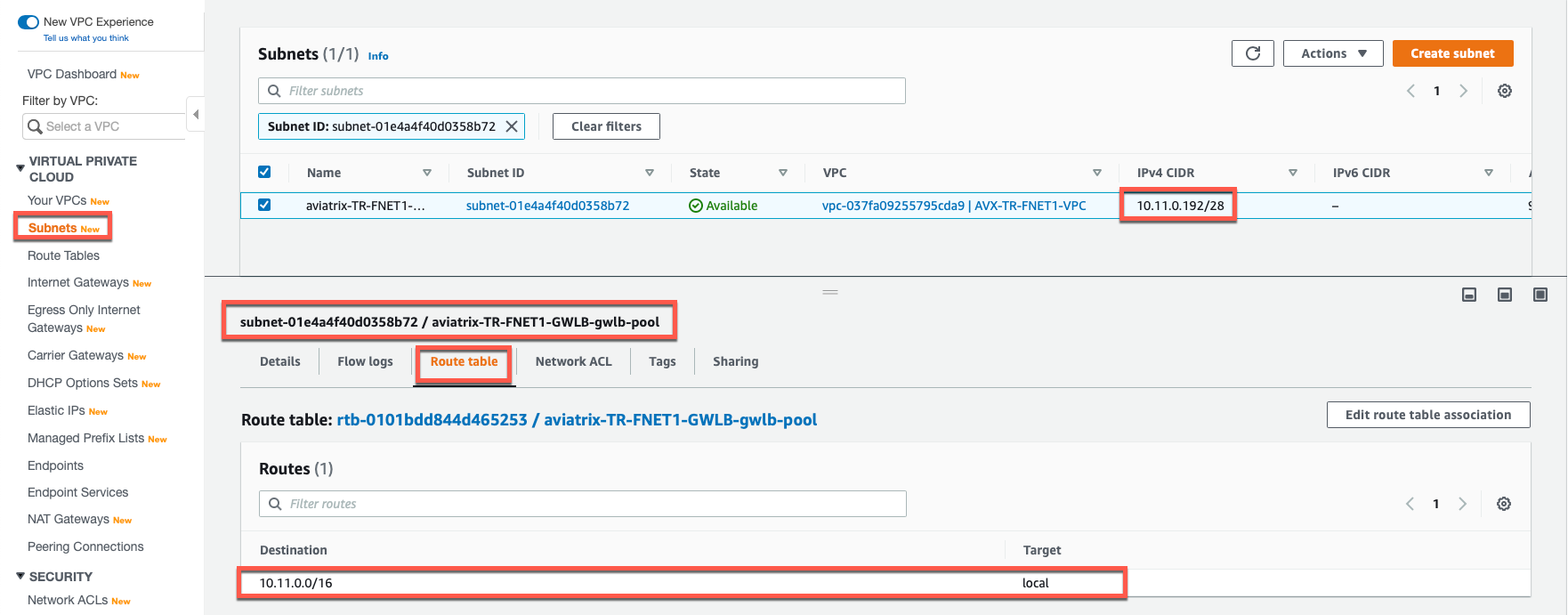Image resolution: width=1568 pixels, height=615 pixels.
Task: Click the Available state cell
Action: pyautogui.click(x=723, y=206)
